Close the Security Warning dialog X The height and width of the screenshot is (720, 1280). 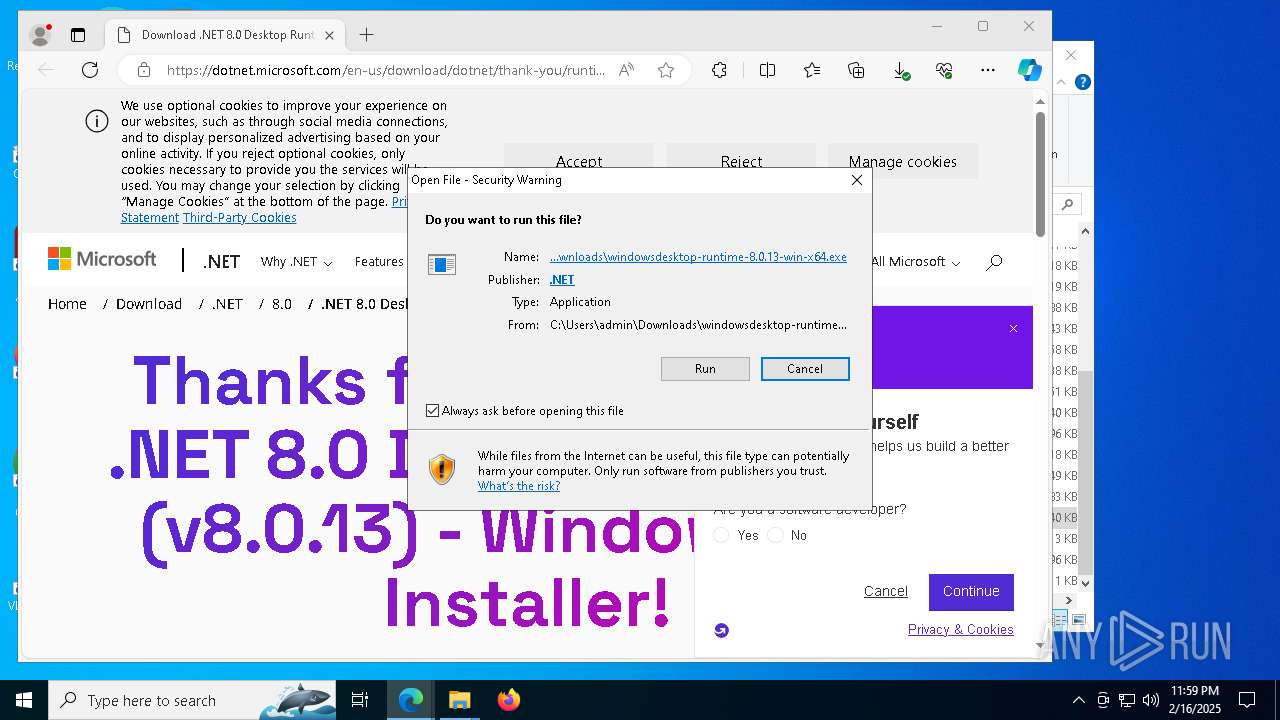click(857, 180)
